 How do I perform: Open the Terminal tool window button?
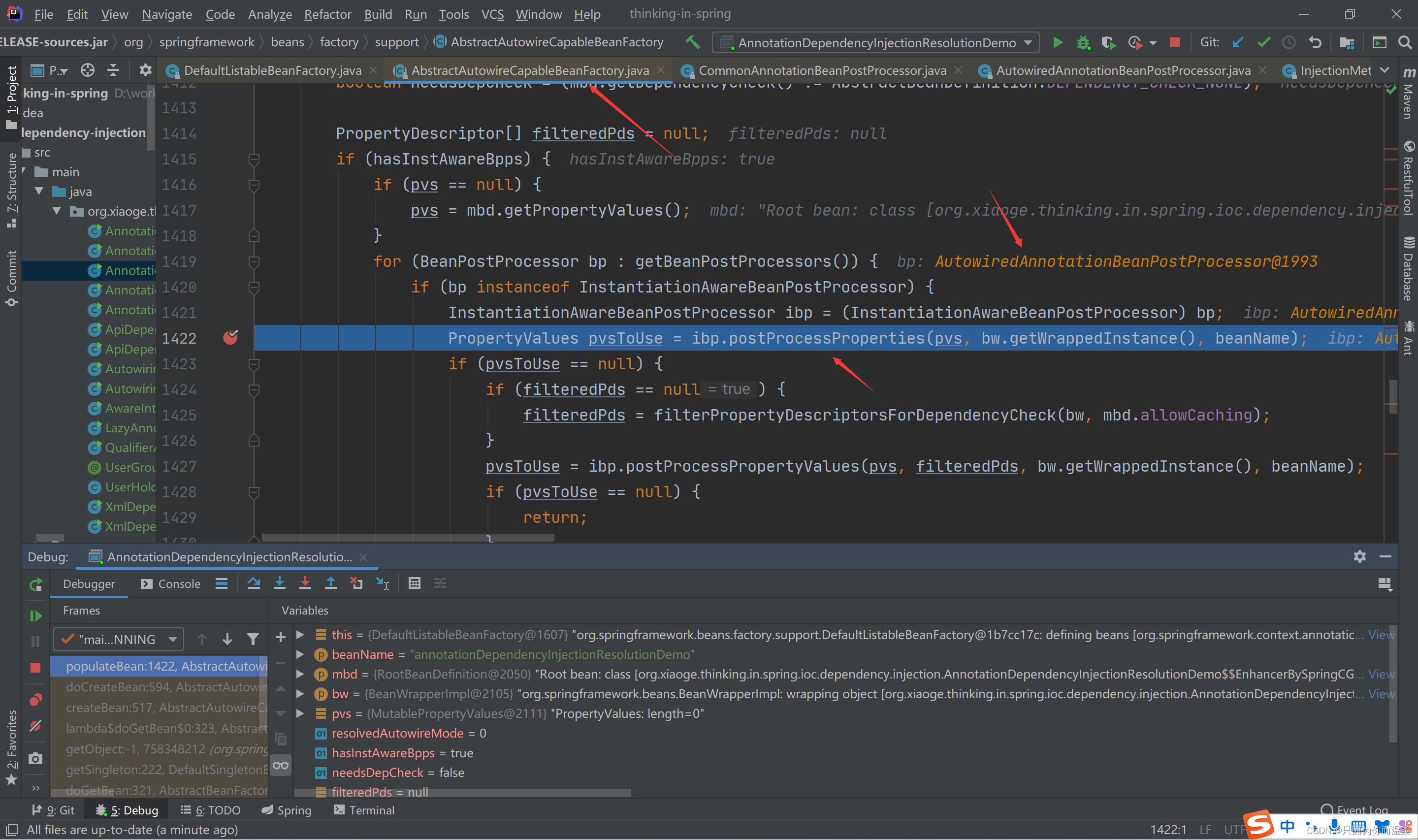[x=364, y=810]
